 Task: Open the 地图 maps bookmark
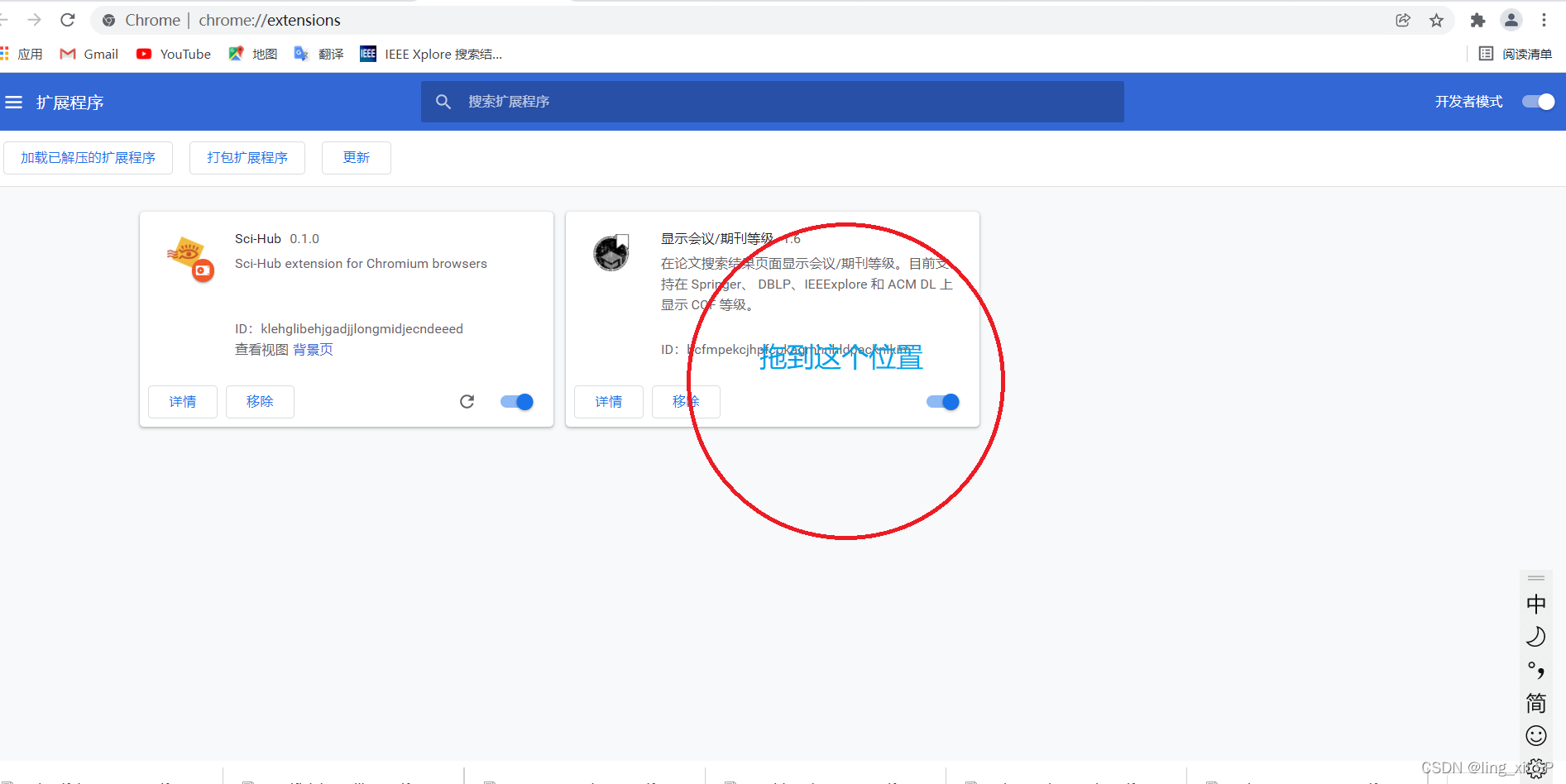pyautogui.click(x=253, y=54)
